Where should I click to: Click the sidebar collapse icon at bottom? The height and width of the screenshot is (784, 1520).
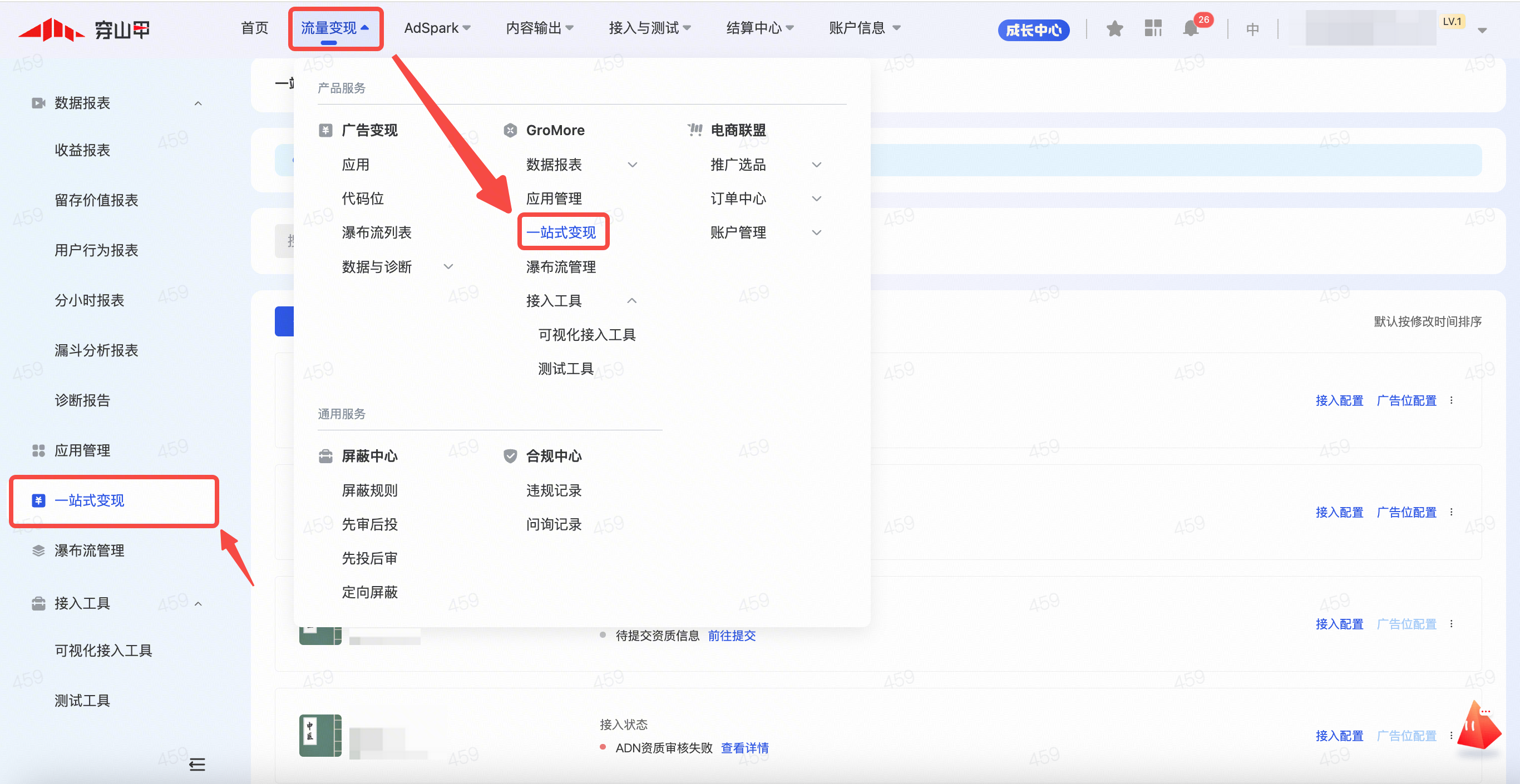coord(197,765)
